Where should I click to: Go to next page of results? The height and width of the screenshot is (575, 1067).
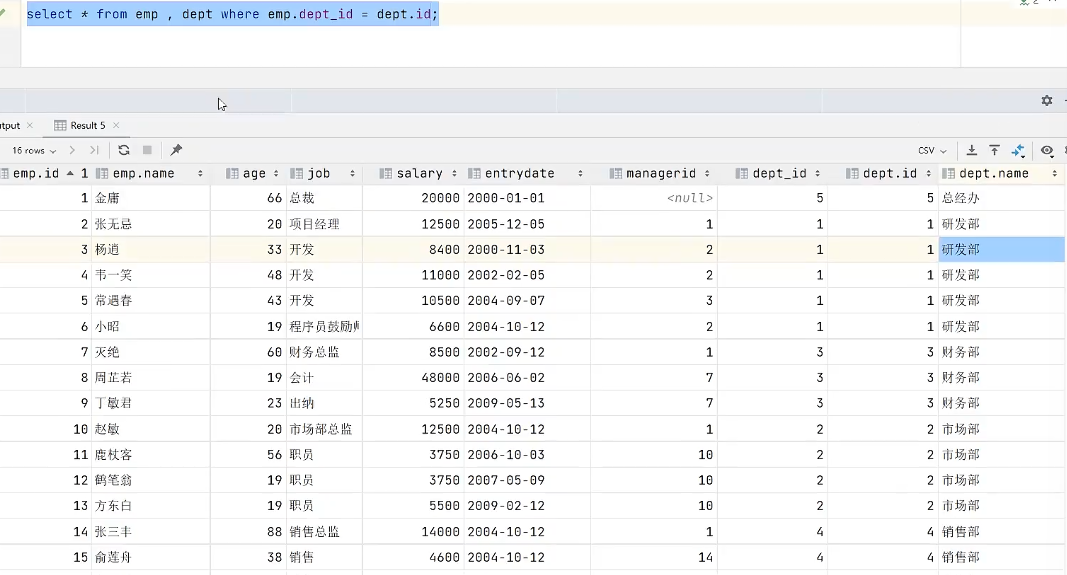[72, 150]
